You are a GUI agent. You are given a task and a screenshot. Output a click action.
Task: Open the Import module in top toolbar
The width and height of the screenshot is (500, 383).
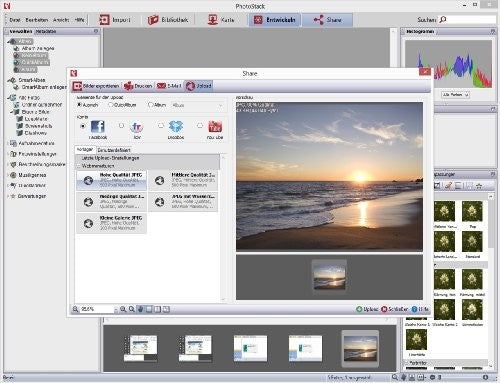click(115, 20)
